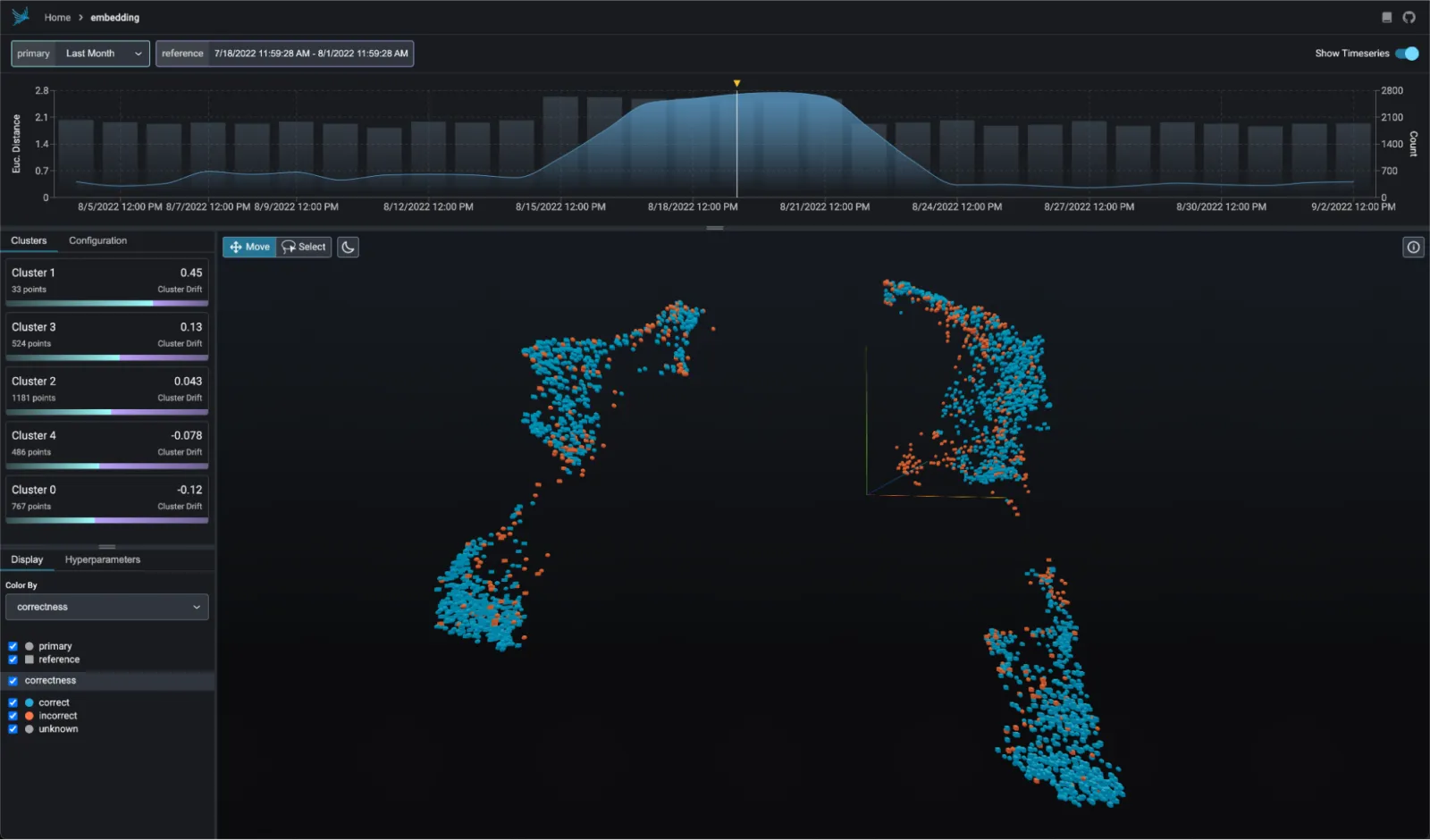
Task: Click the blue correct color dot
Action: [28, 702]
